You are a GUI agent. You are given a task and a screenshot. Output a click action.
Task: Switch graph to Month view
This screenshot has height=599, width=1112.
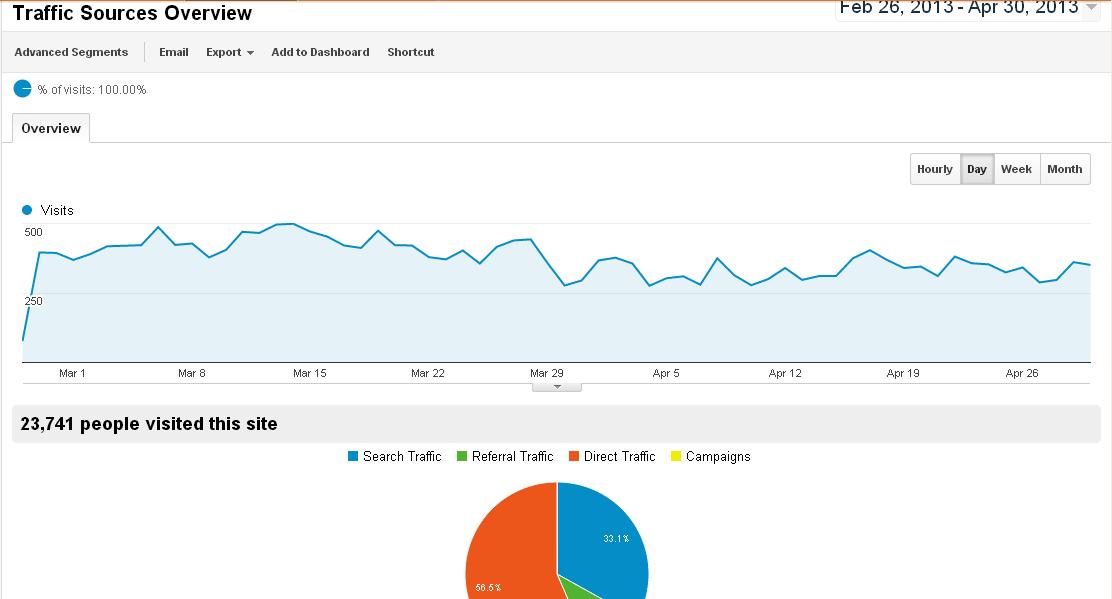1064,169
